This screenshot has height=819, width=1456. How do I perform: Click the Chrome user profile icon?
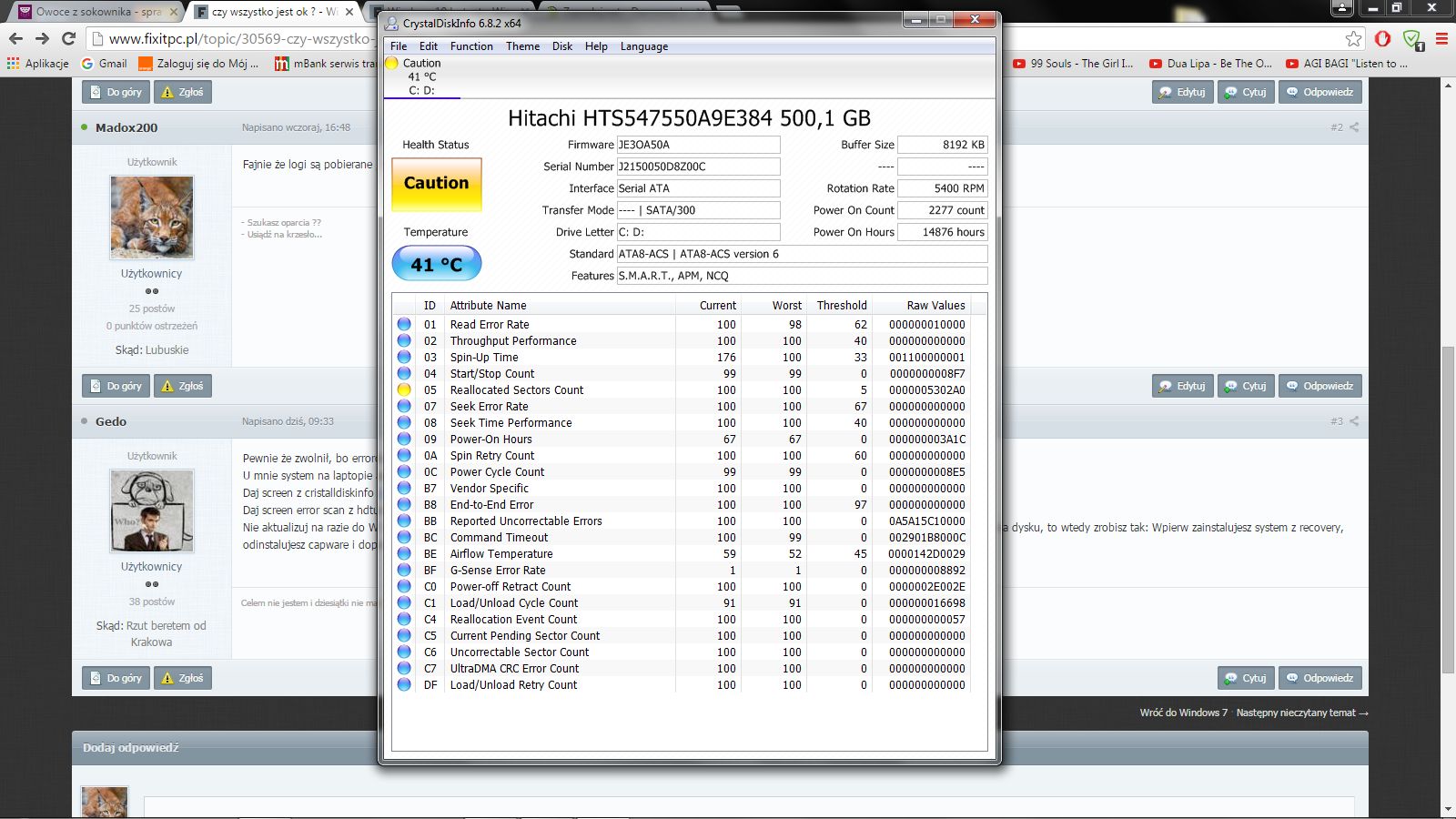click(1342, 8)
